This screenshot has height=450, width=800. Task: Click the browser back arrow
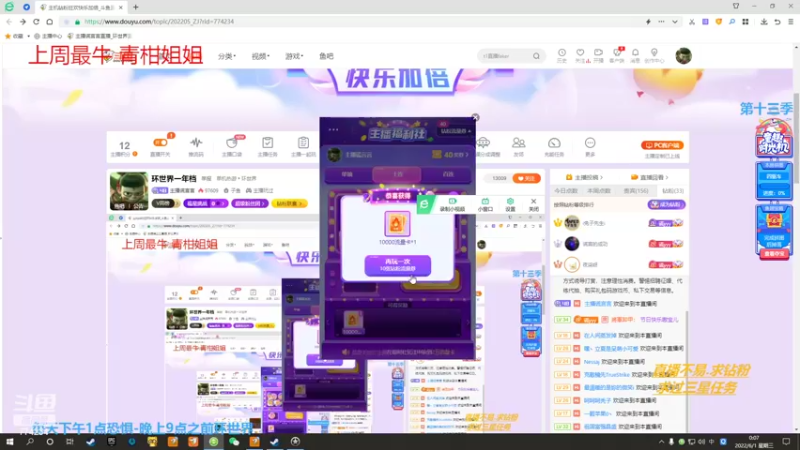pos(9,21)
